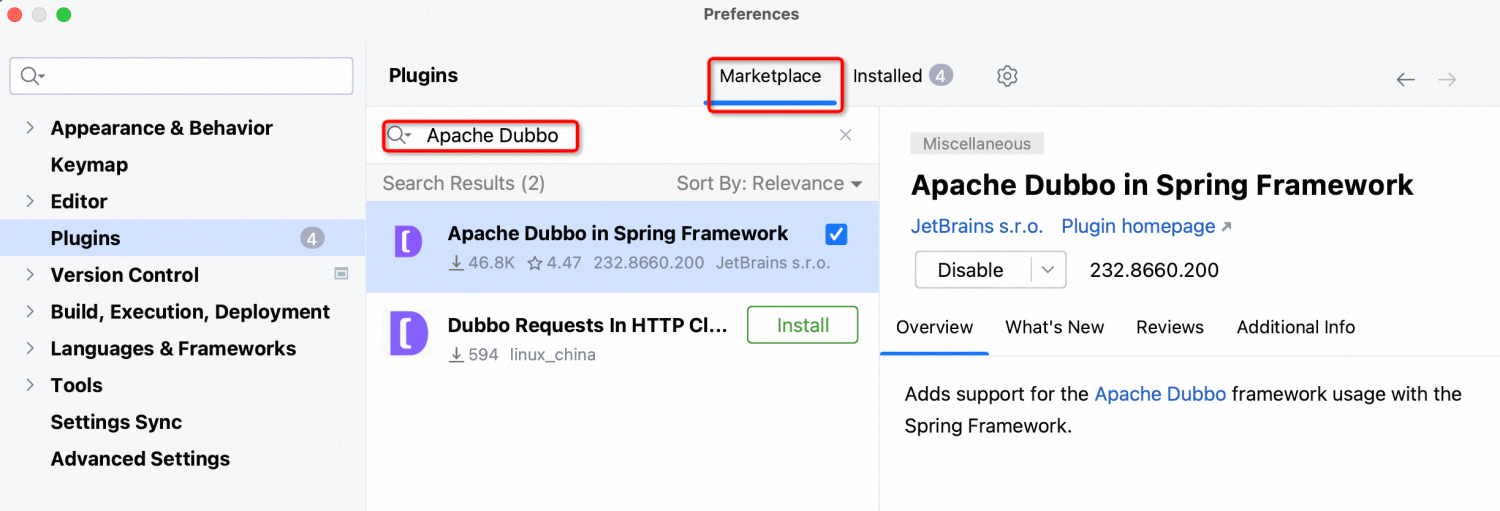Click the plugin search magnifier icon
The height and width of the screenshot is (511, 1500).
click(x=399, y=136)
